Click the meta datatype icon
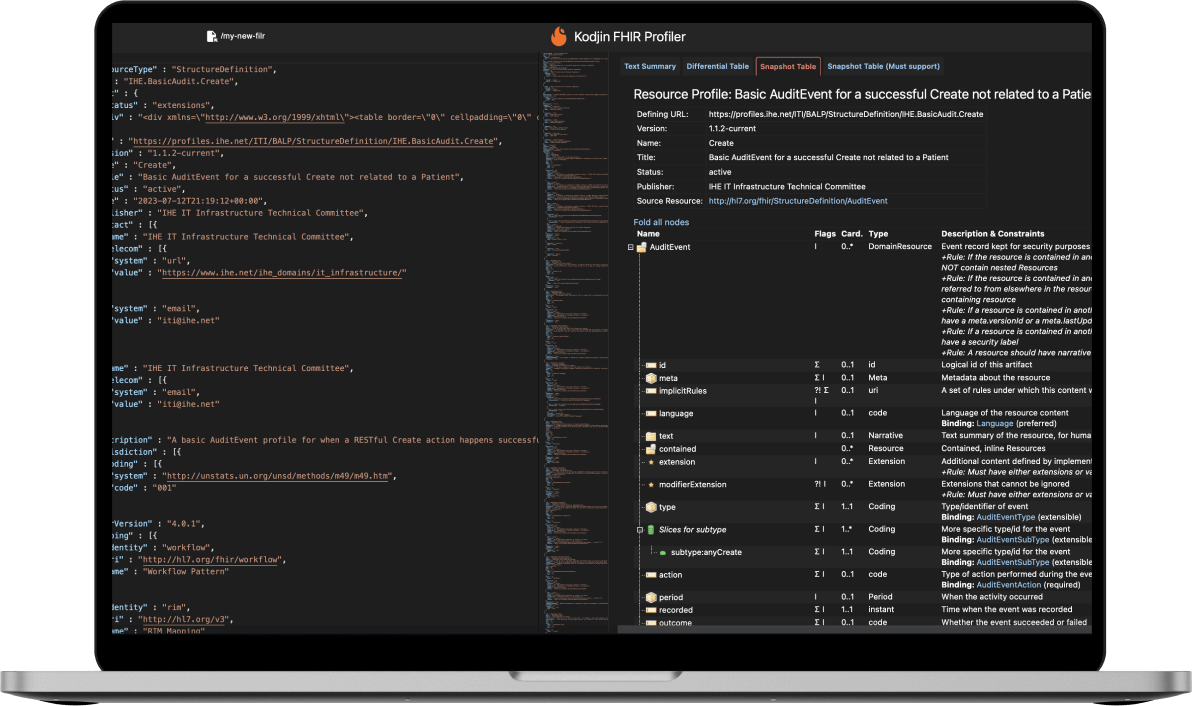The image size is (1193, 706). tap(651, 378)
